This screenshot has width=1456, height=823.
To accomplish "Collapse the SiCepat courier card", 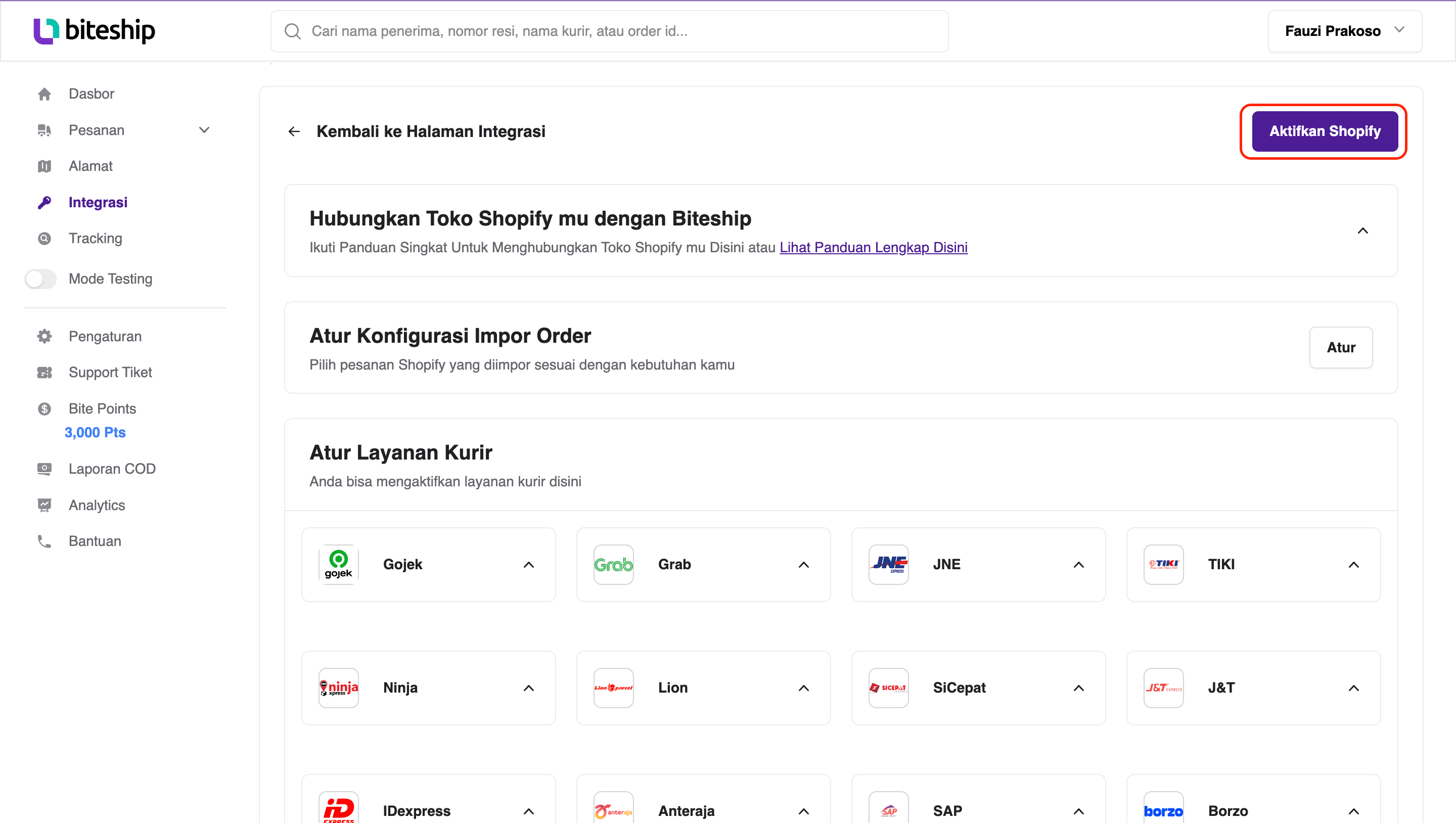I will tap(1078, 688).
